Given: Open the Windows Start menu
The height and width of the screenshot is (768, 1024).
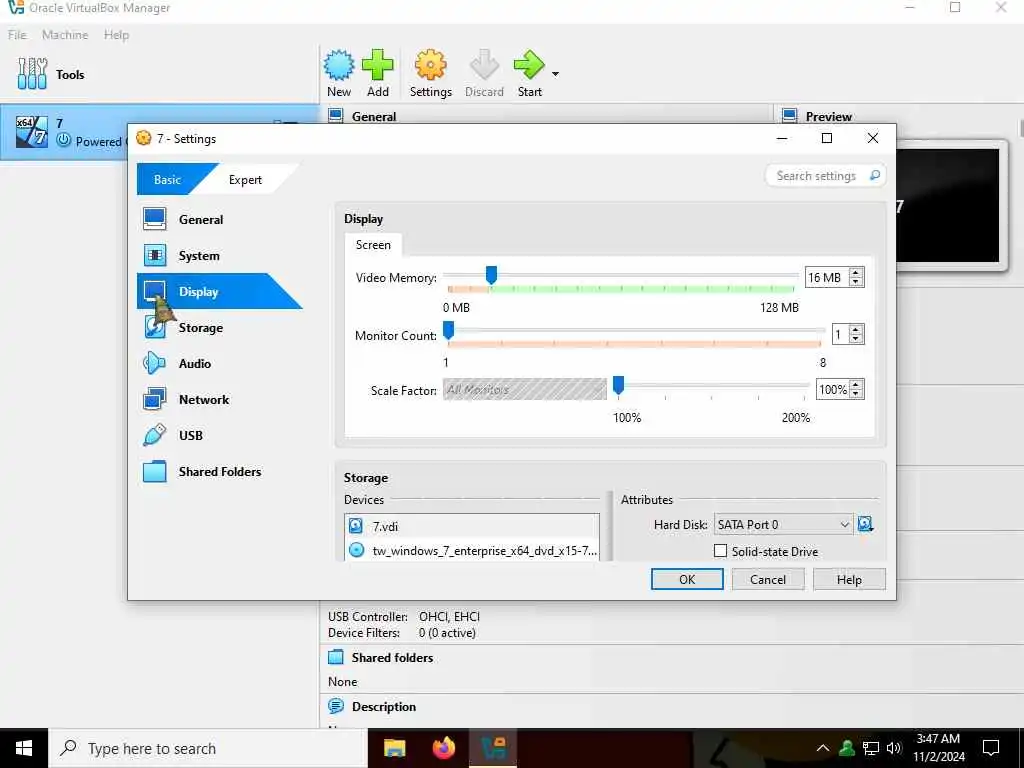Looking at the screenshot, I should (24, 748).
